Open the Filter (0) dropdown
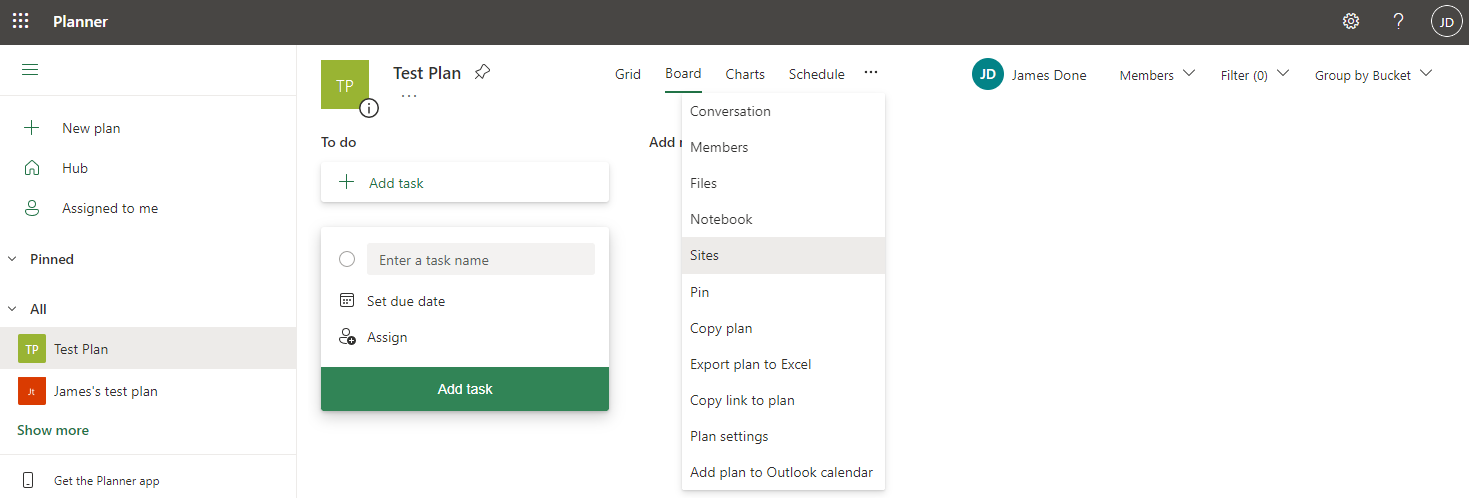 pos(1255,75)
